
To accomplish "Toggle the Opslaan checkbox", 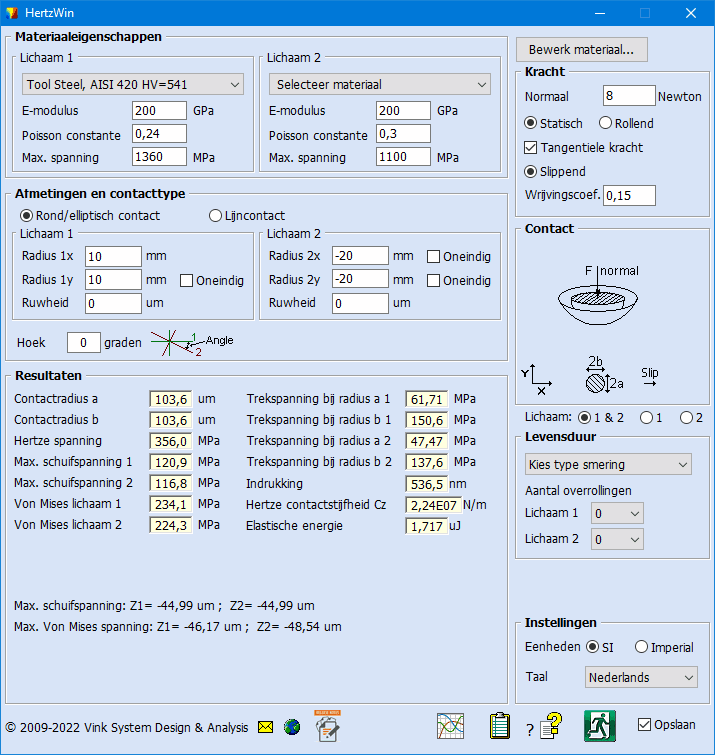I will [644, 724].
